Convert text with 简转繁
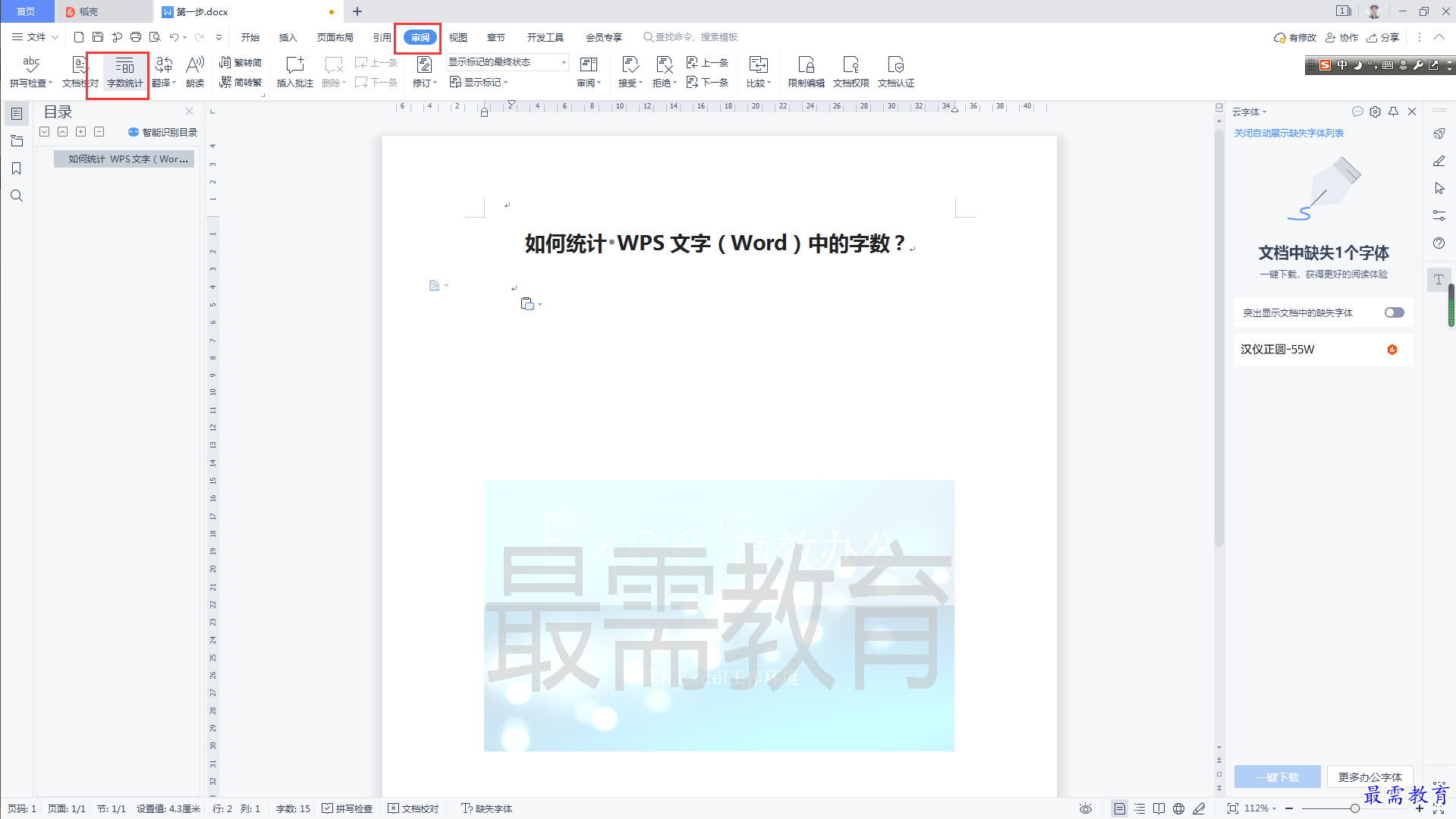 click(241, 82)
